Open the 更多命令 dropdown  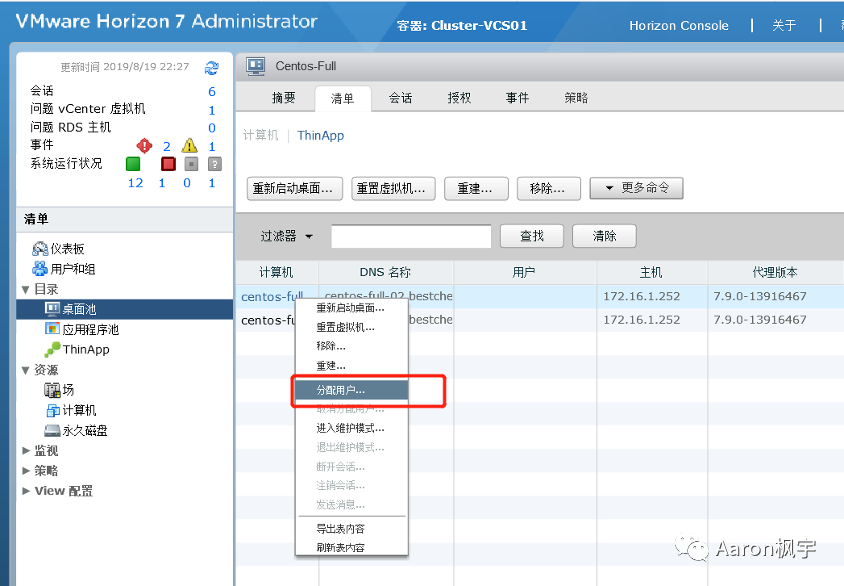click(636, 188)
